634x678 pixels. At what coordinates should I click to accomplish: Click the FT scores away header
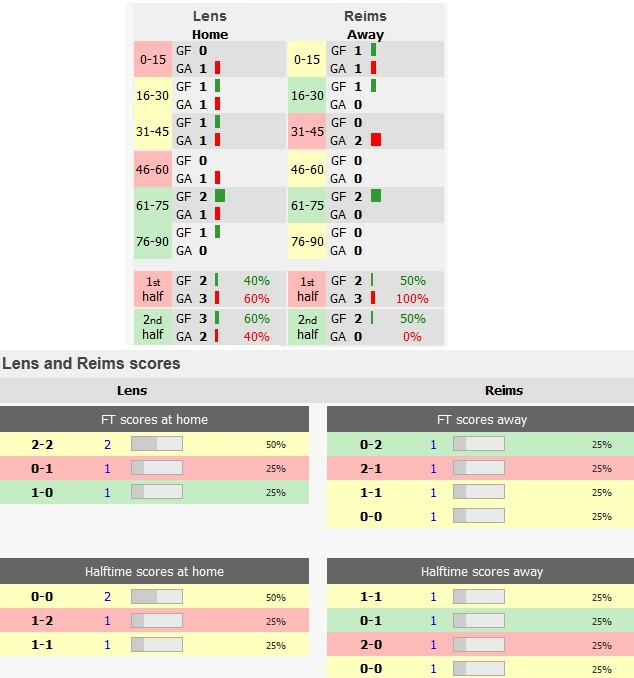[x=481, y=419]
